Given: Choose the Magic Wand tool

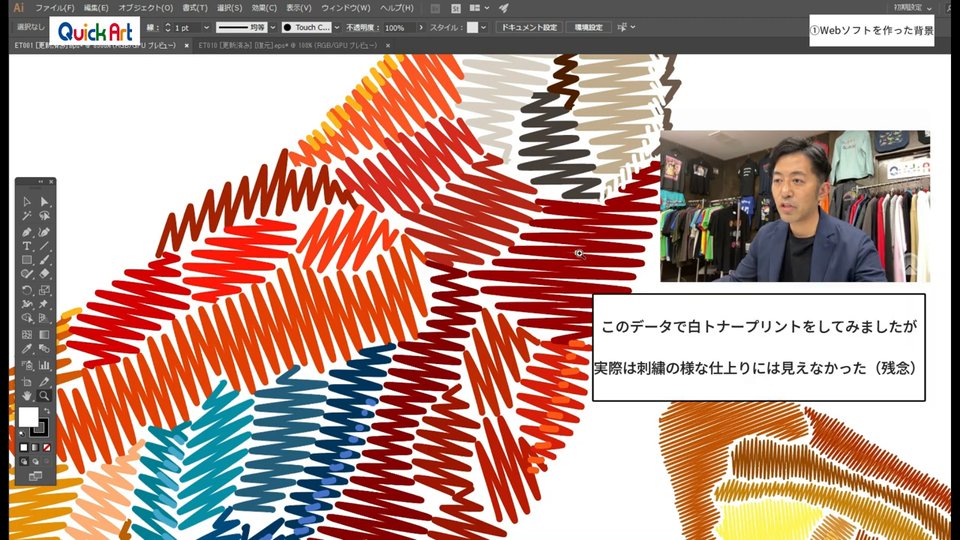Looking at the screenshot, I should (x=27, y=216).
